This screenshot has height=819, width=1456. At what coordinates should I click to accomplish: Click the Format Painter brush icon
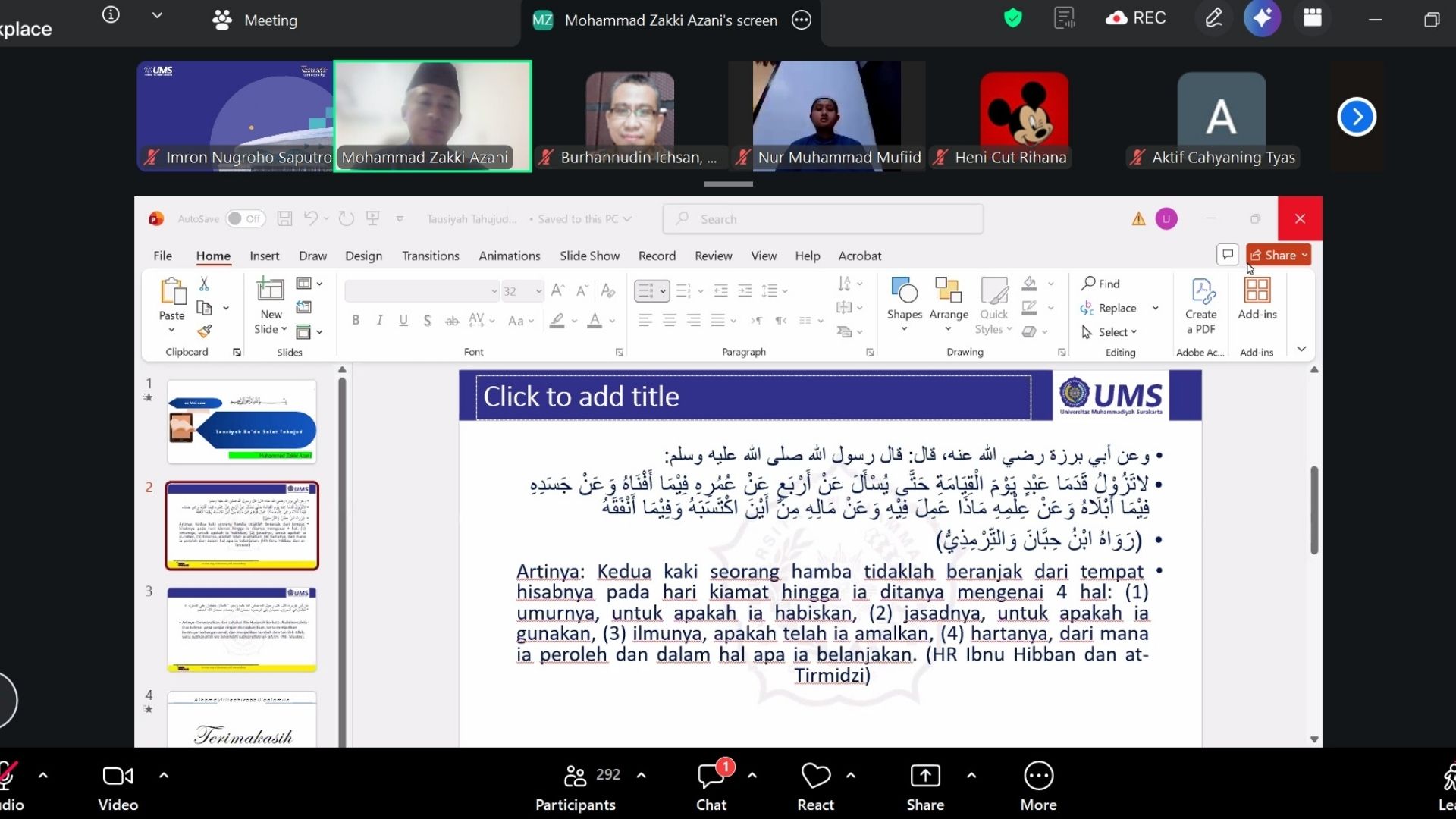(204, 331)
